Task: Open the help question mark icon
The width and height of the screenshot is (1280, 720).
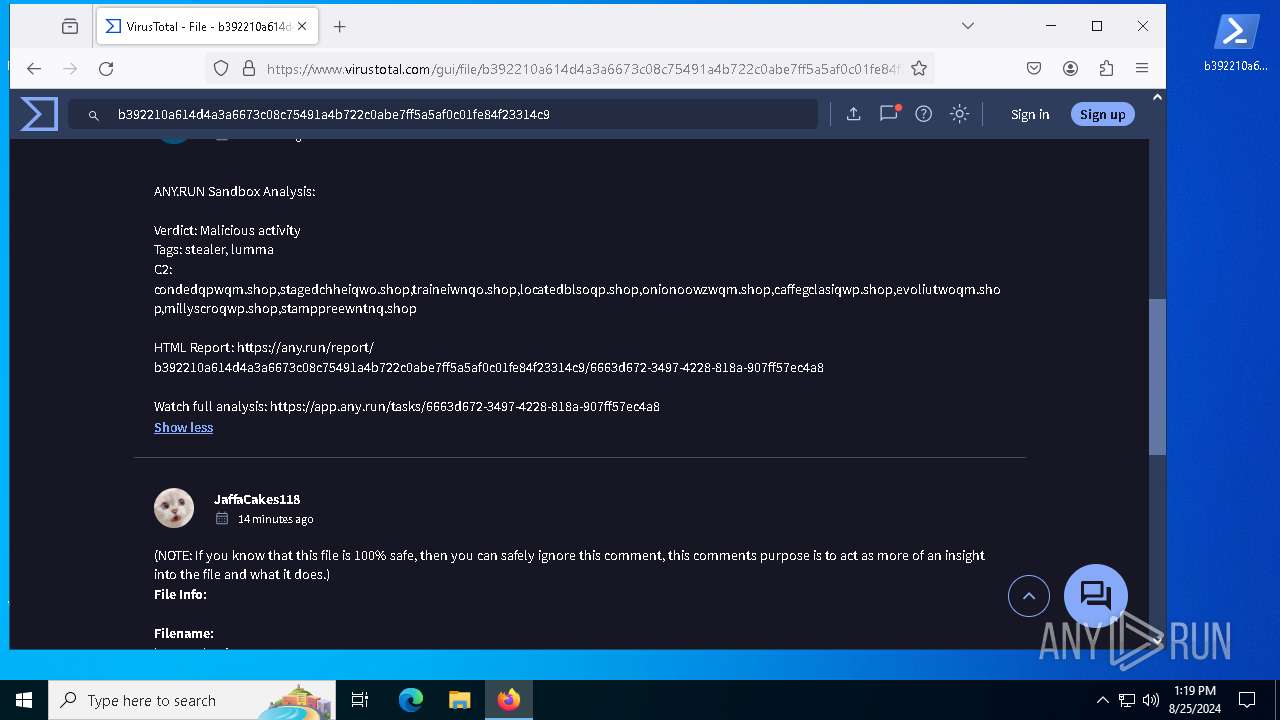Action: coord(924,114)
